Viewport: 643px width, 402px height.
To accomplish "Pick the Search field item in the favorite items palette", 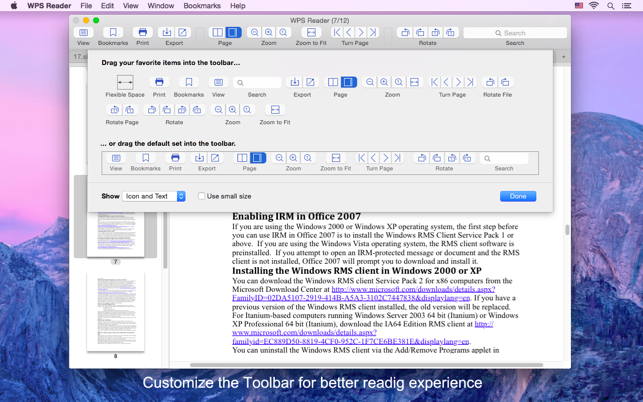I will pos(257,86).
